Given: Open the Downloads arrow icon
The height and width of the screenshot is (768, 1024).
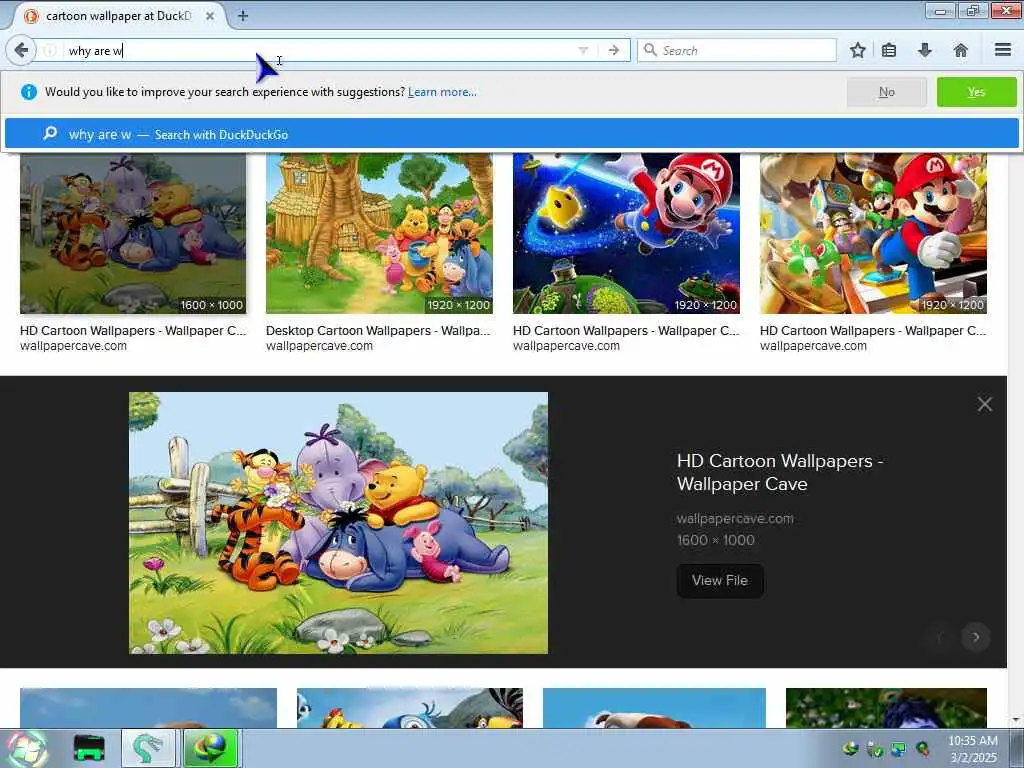Looking at the screenshot, I should (924, 50).
